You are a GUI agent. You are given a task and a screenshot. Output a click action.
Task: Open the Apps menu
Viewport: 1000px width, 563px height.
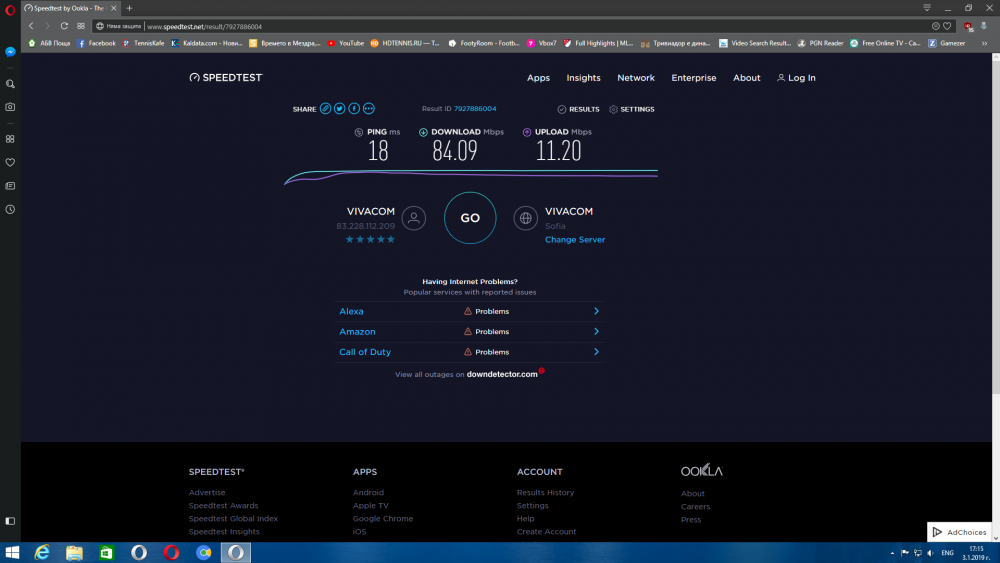click(538, 78)
